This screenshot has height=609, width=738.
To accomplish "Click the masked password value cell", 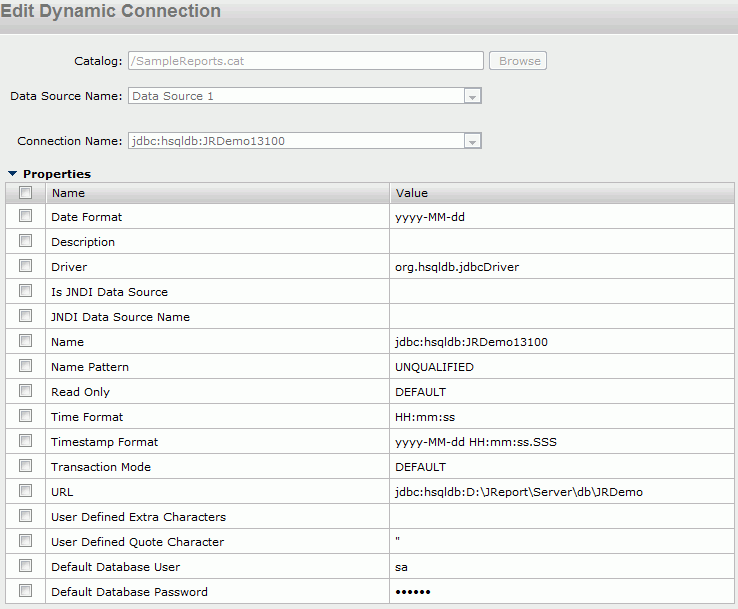I will (x=562, y=592).
